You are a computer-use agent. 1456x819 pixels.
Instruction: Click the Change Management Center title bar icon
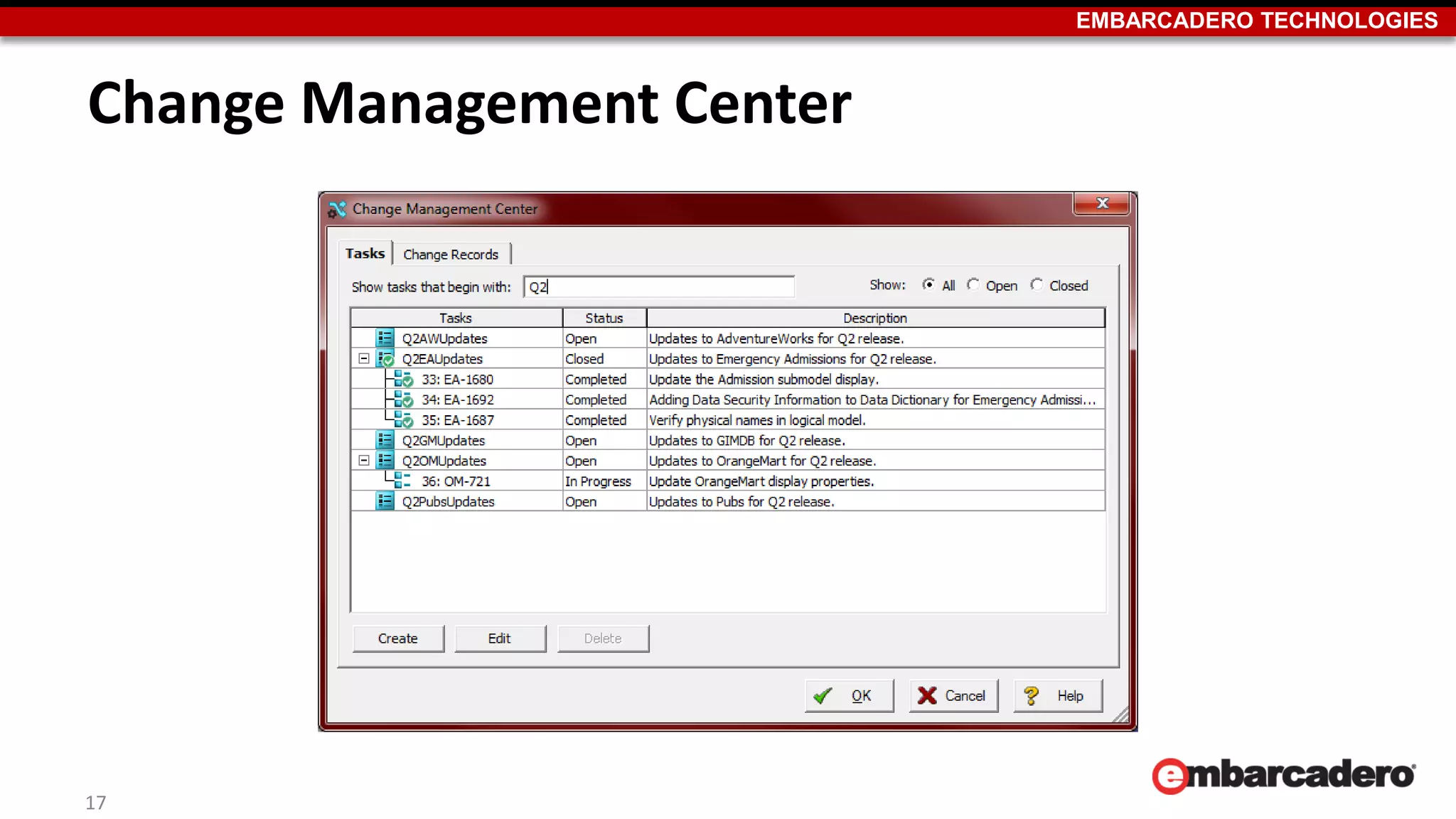click(x=337, y=209)
